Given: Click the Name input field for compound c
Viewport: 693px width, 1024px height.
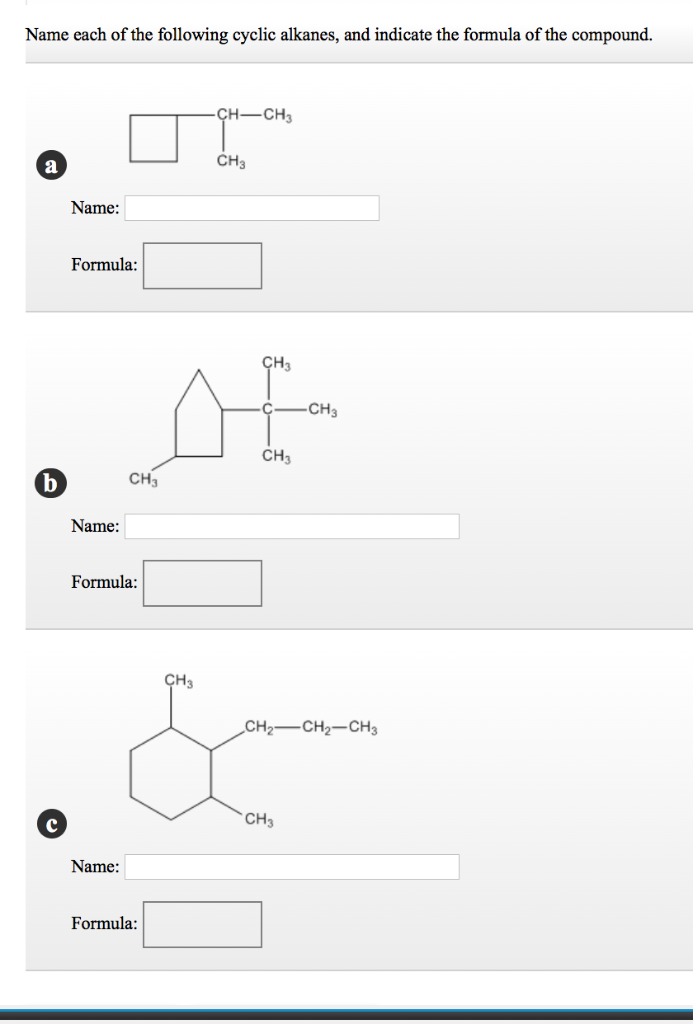Looking at the screenshot, I should click(290, 866).
